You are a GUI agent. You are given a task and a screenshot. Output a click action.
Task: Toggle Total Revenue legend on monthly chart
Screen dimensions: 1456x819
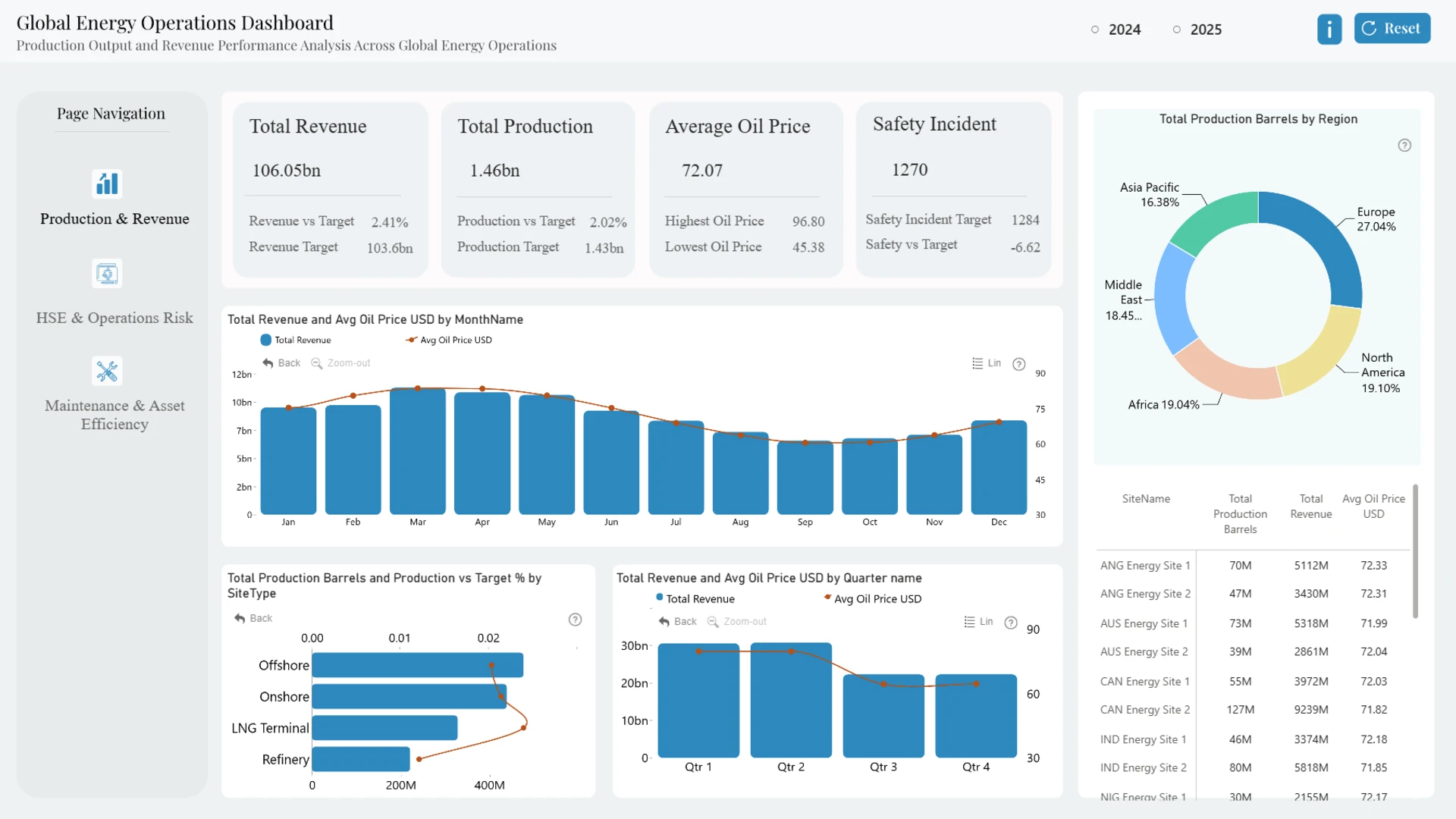pos(296,340)
